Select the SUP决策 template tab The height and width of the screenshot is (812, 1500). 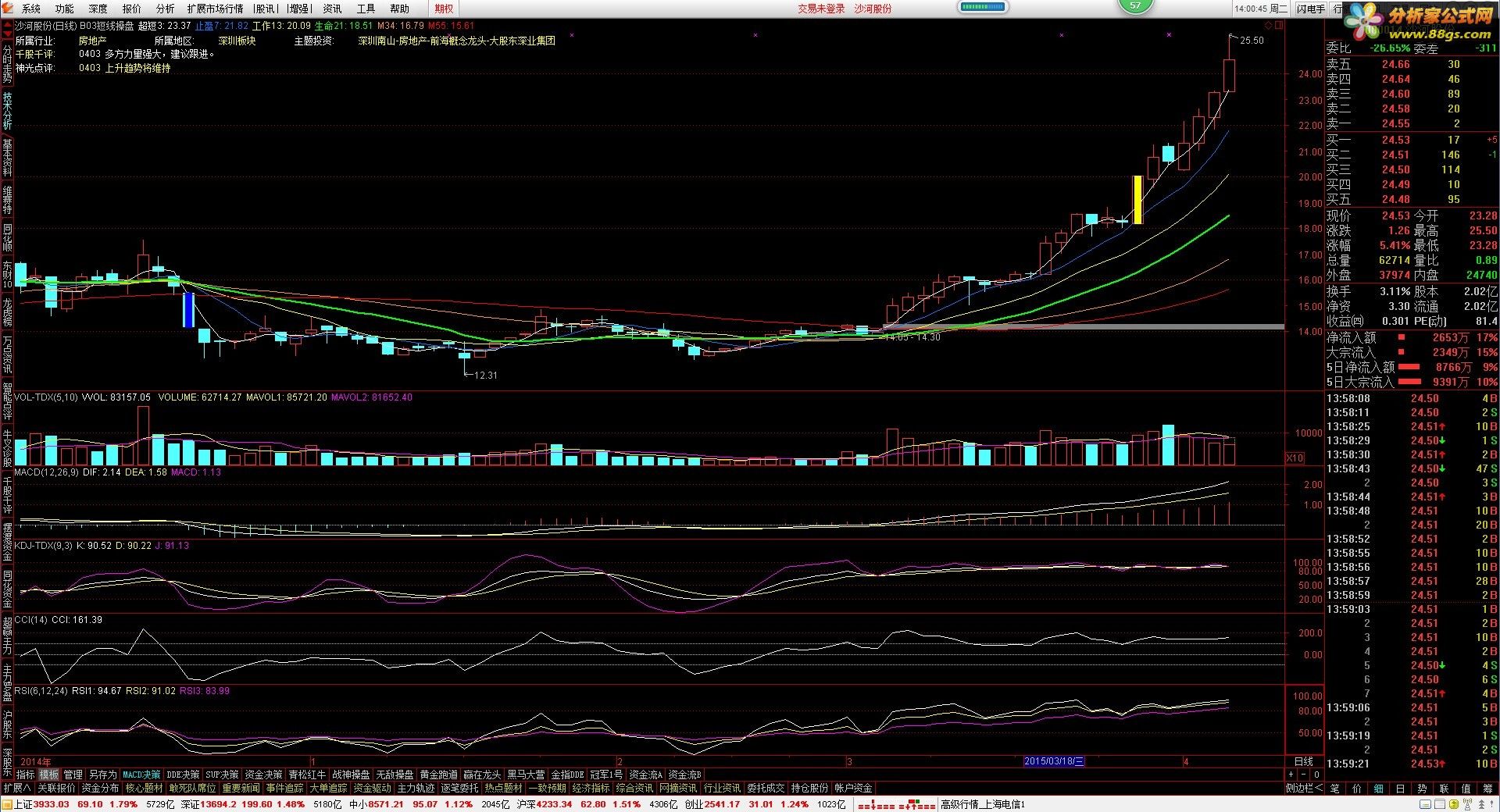222,775
